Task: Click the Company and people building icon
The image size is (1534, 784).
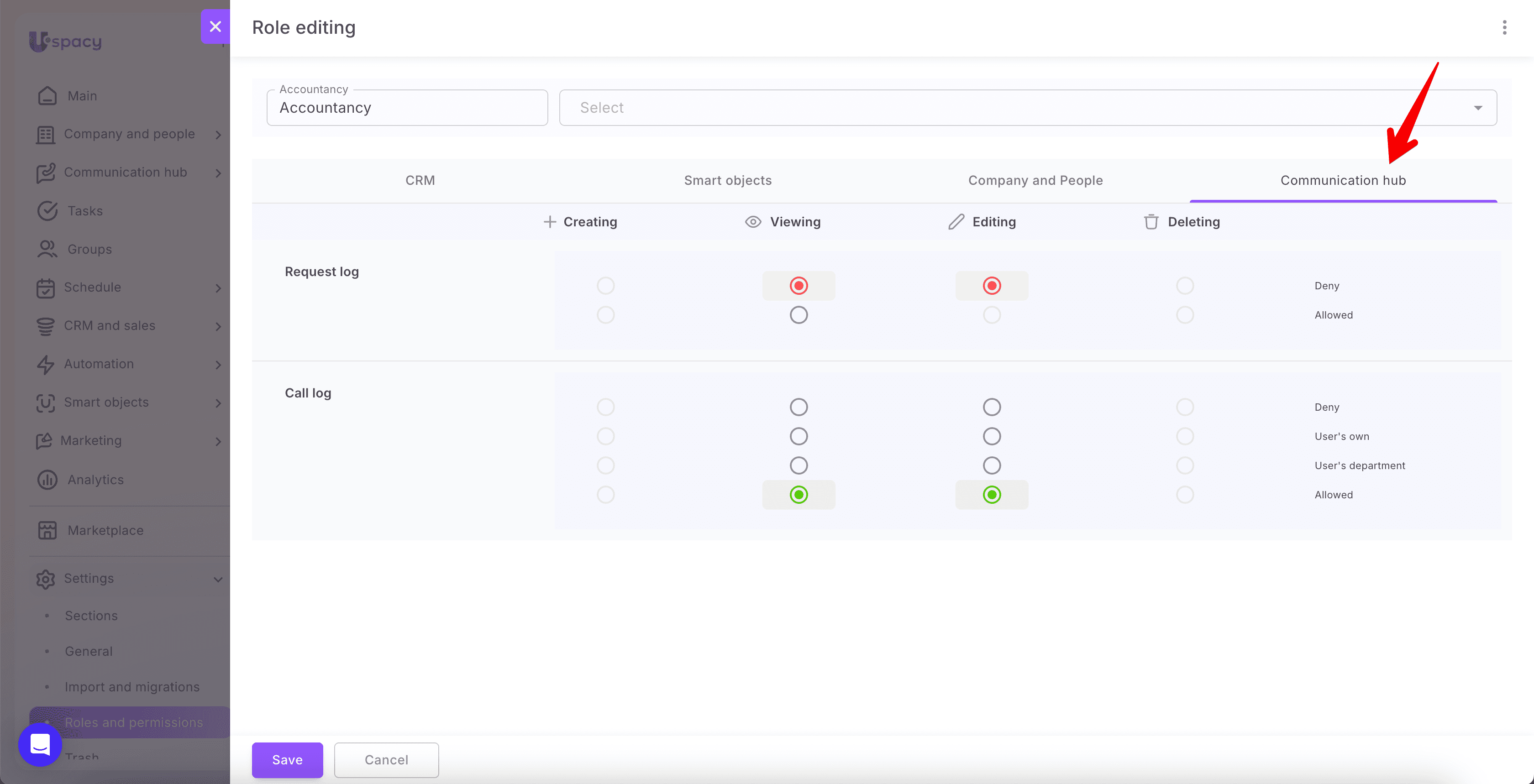Action: [45, 135]
